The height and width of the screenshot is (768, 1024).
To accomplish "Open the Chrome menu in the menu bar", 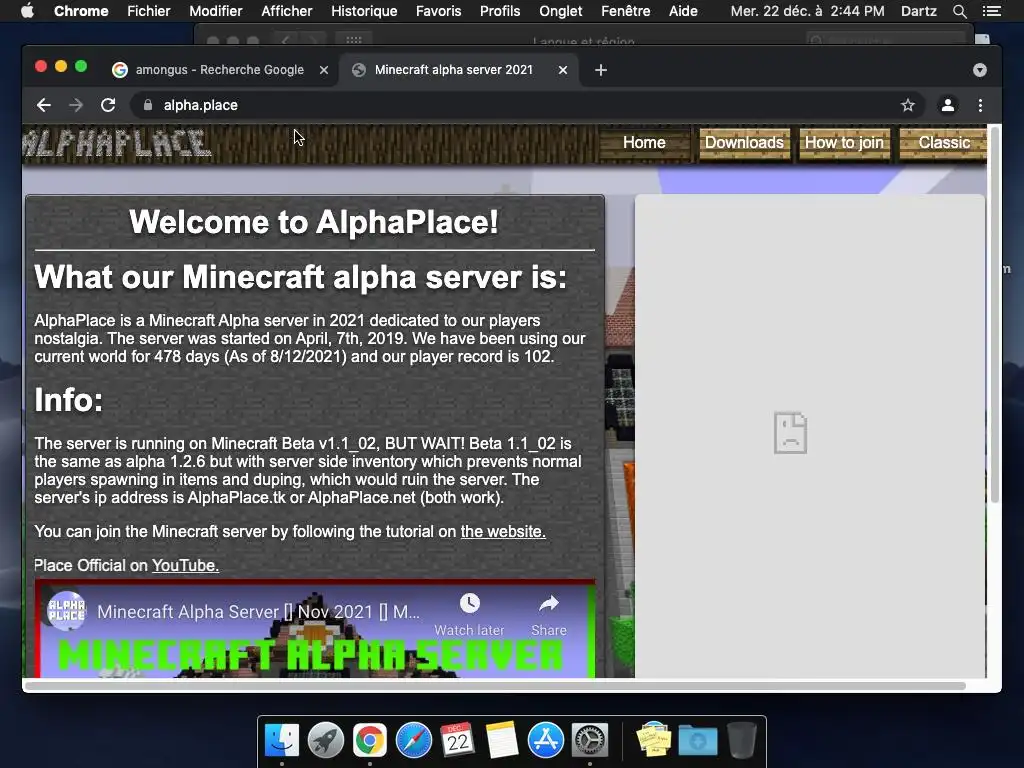I will [x=81, y=11].
